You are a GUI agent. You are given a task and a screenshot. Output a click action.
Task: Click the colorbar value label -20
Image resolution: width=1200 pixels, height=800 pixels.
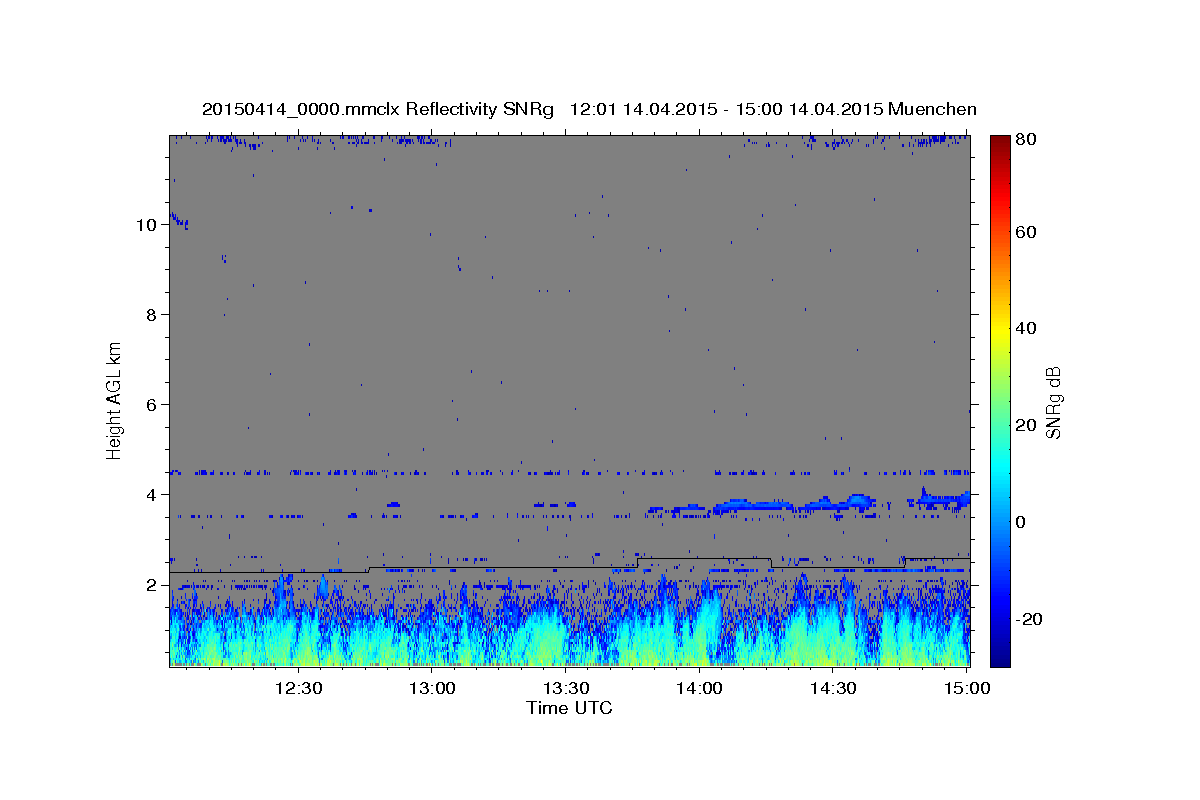[1030, 619]
